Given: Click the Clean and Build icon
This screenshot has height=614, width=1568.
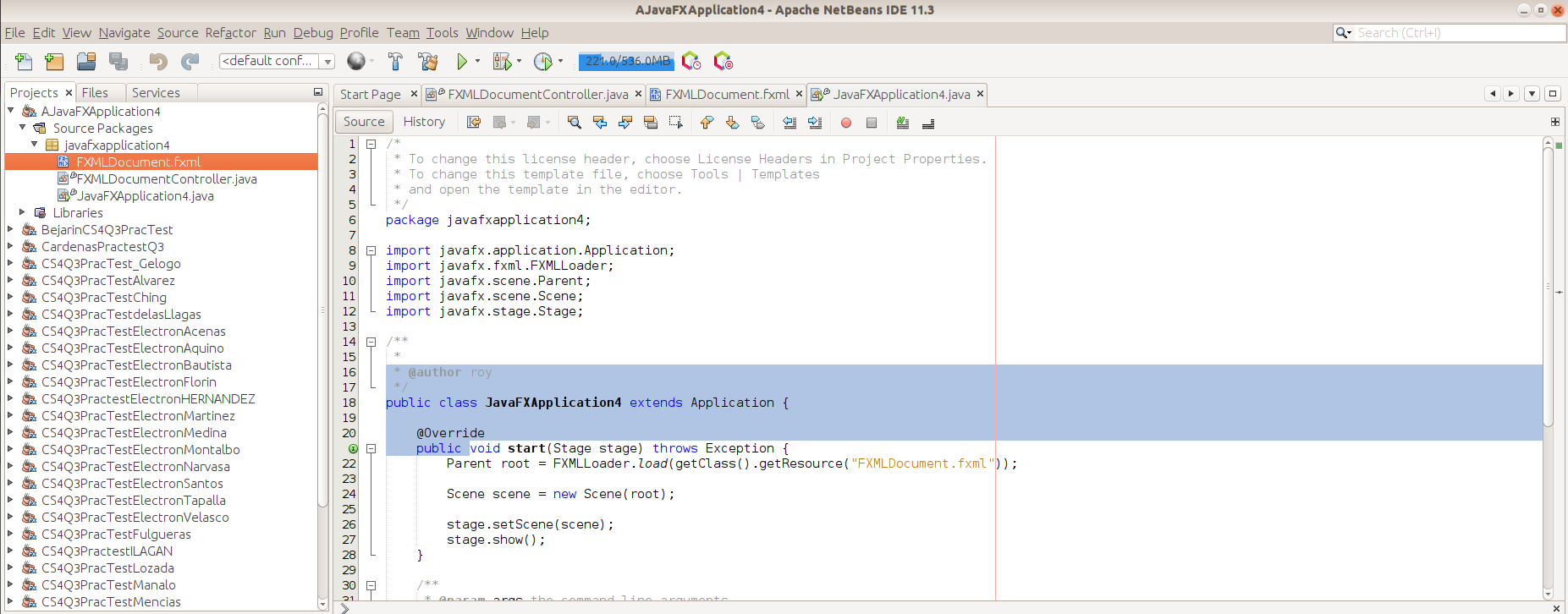Looking at the screenshot, I should coord(428,61).
